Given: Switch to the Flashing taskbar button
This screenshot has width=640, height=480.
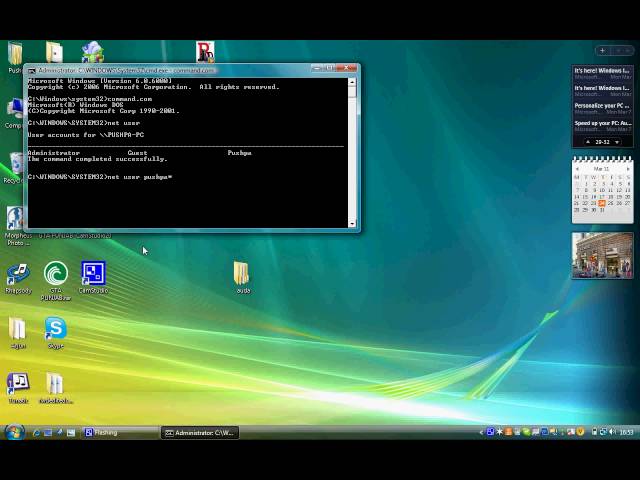Looking at the screenshot, I should [120, 432].
